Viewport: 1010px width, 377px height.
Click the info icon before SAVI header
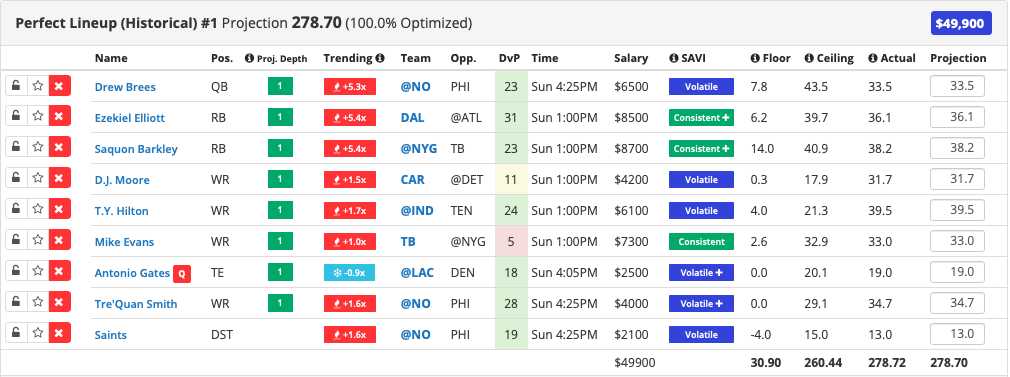coord(674,58)
